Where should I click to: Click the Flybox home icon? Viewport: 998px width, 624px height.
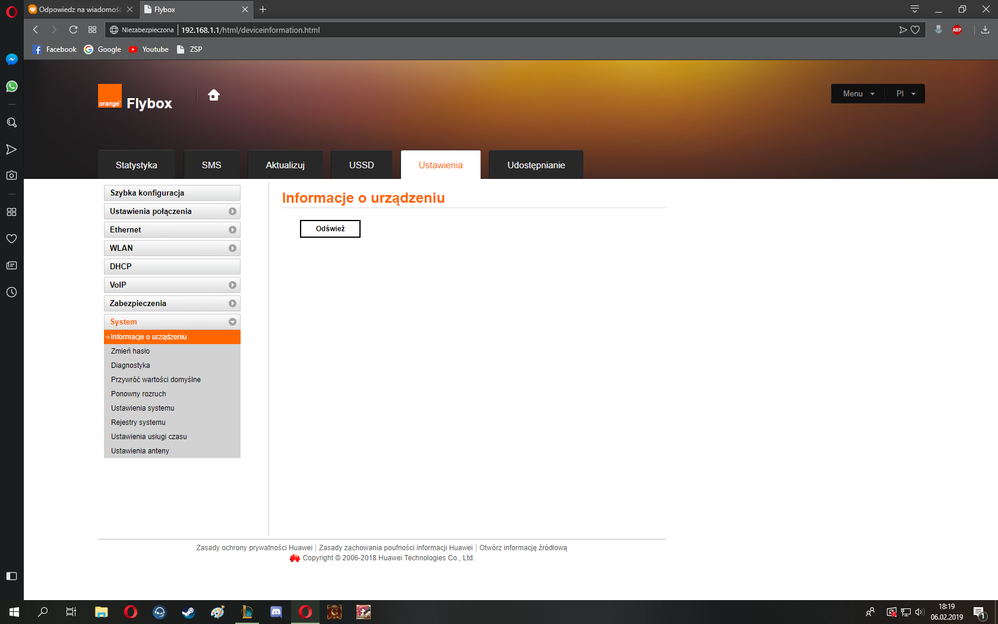pyautogui.click(x=213, y=95)
